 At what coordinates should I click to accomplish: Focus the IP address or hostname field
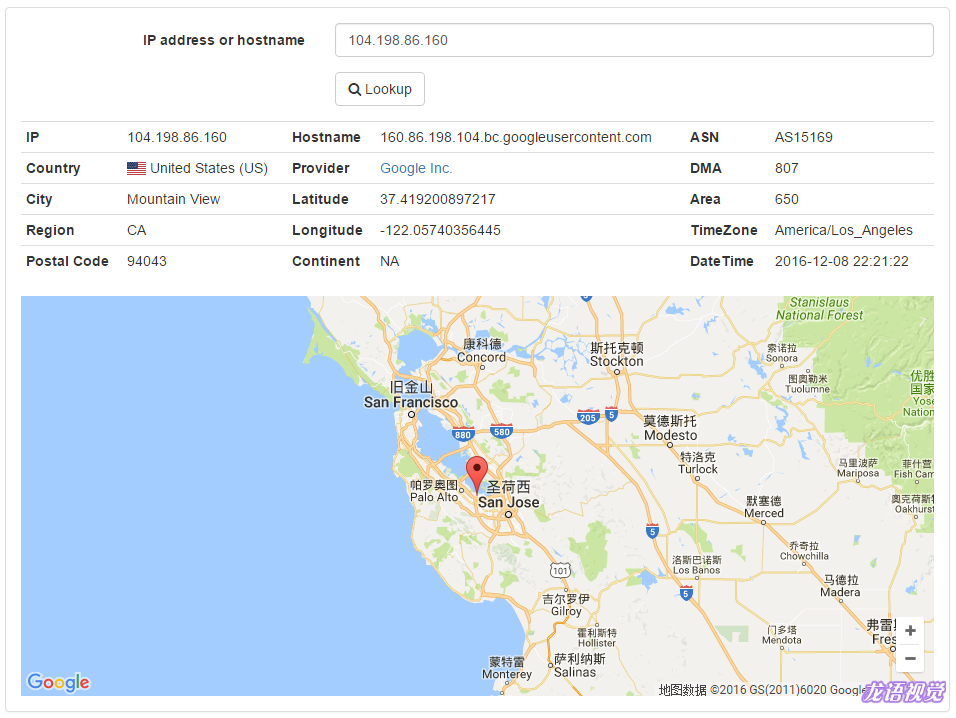634,40
